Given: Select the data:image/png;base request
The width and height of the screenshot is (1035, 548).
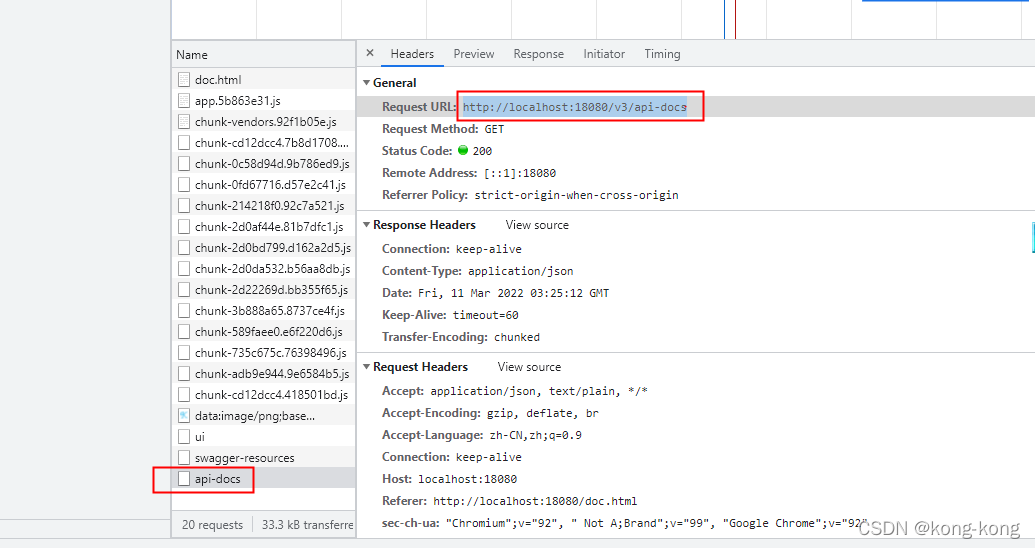Looking at the screenshot, I should point(264,416).
